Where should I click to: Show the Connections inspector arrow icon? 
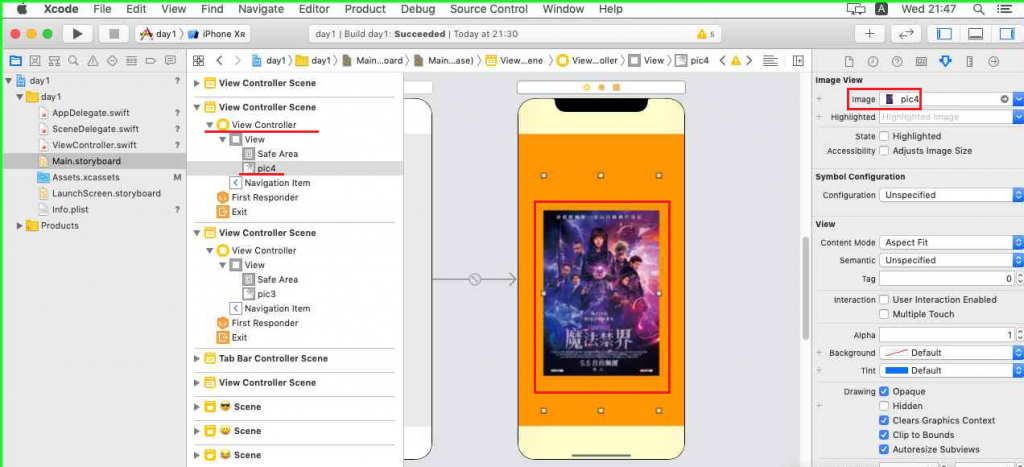coord(994,61)
